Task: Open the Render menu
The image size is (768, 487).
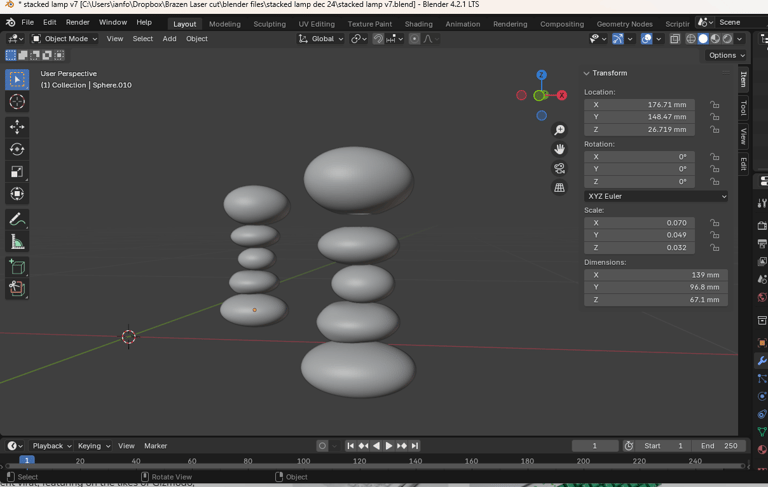Action: (78, 23)
